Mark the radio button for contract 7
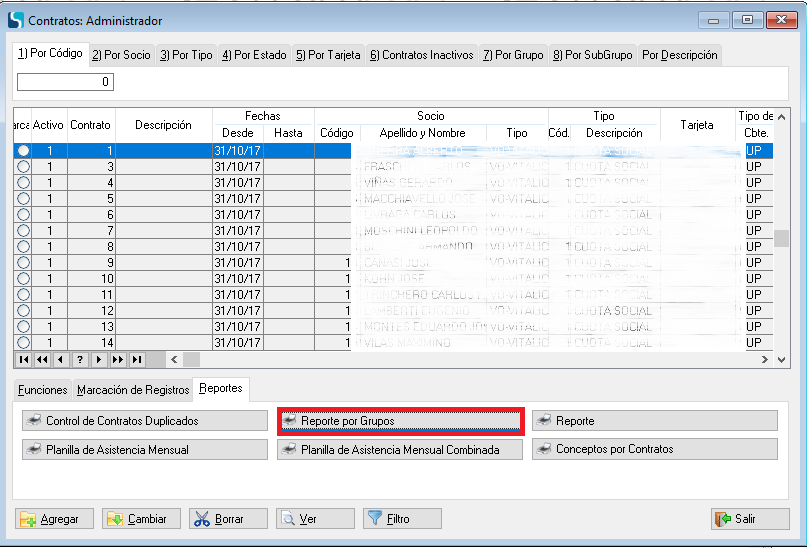The image size is (807, 548). [23, 231]
